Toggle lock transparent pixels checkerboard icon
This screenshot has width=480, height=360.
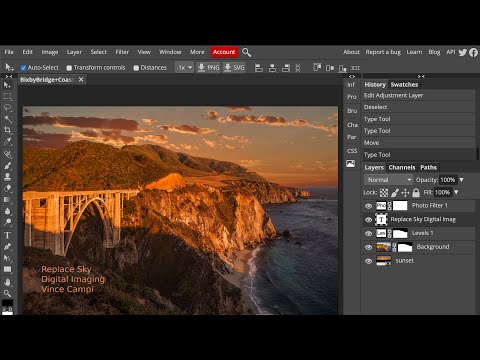pyautogui.click(x=384, y=192)
